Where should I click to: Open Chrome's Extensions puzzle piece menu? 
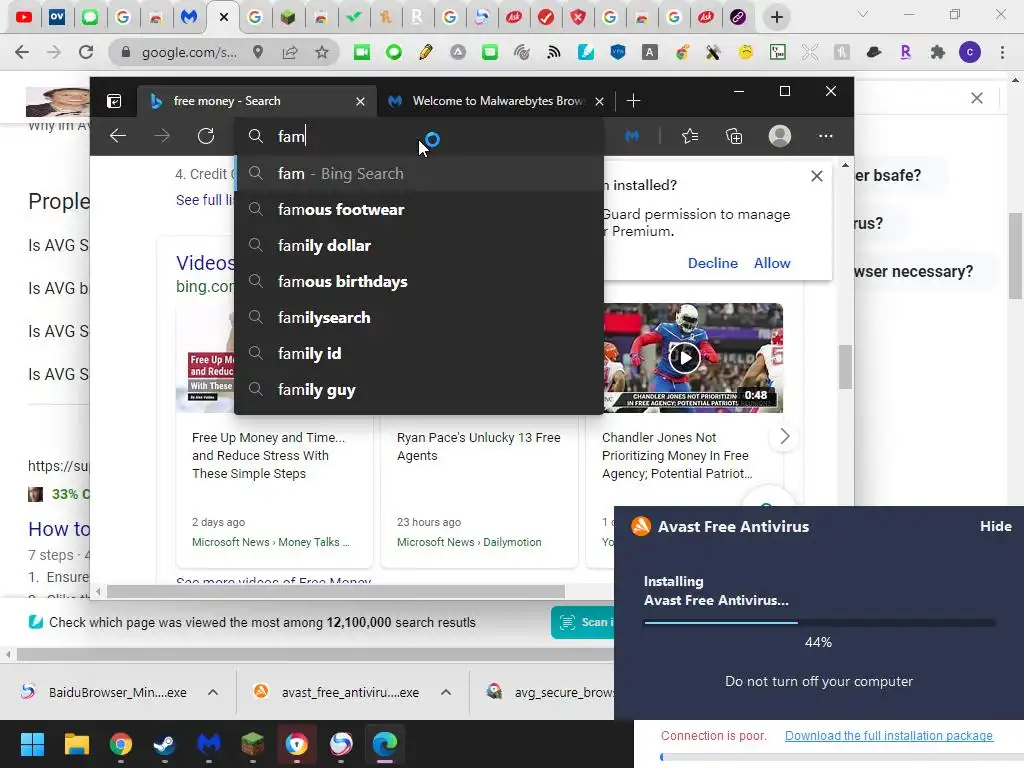938,52
